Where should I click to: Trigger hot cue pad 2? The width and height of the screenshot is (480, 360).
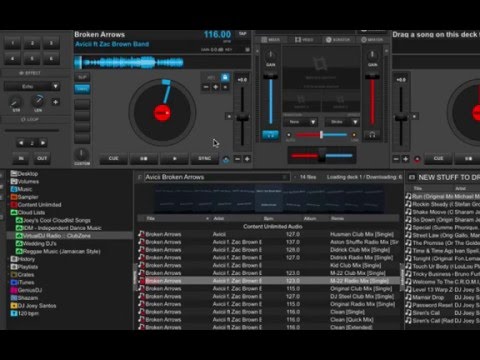tap(32, 43)
